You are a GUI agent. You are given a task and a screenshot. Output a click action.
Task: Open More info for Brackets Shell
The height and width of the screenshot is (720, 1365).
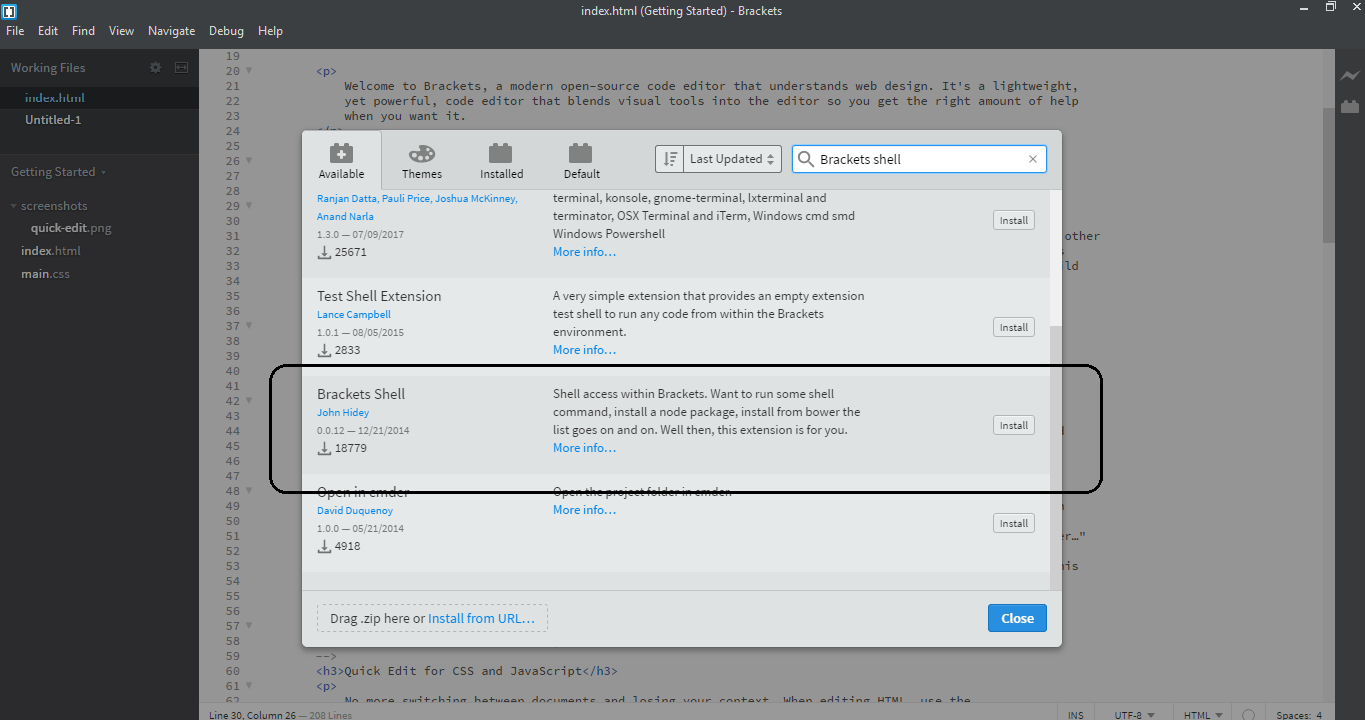[584, 448]
